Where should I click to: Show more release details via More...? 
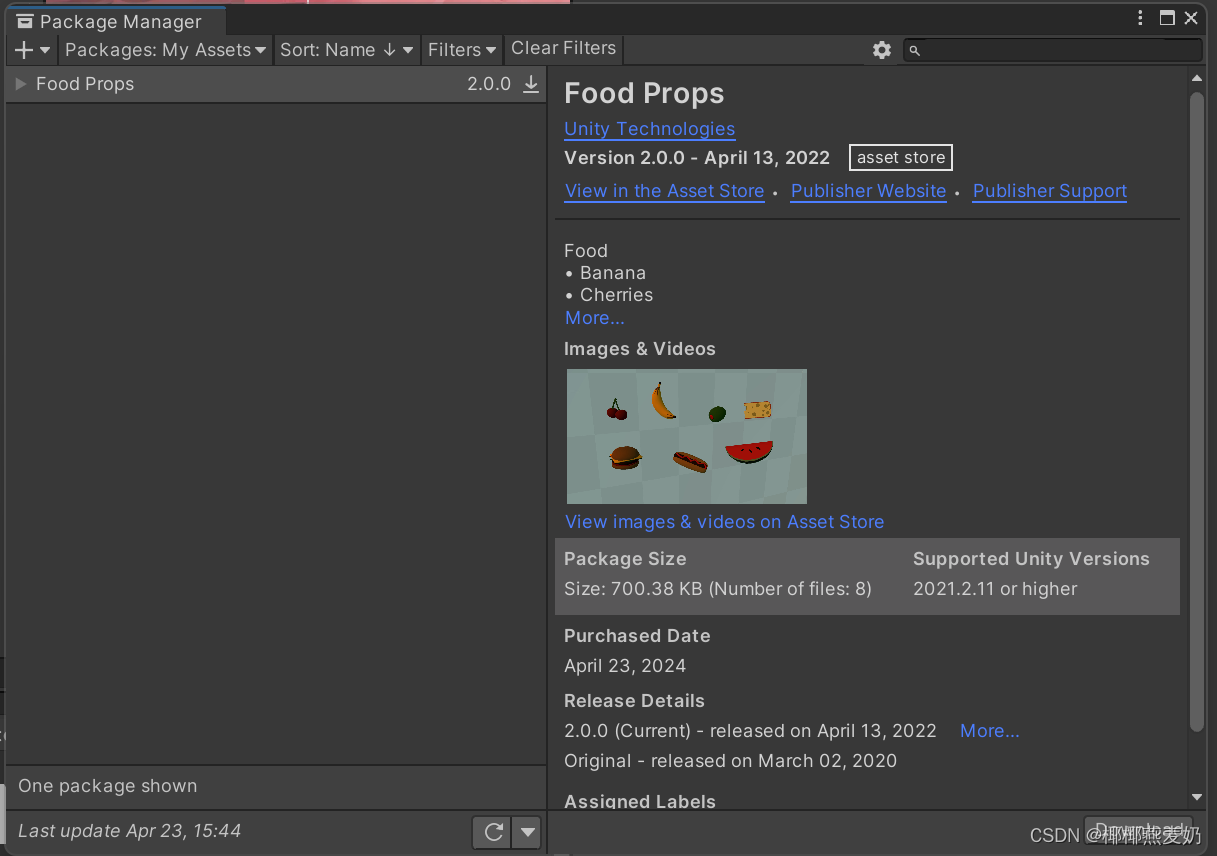(x=990, y=731)
